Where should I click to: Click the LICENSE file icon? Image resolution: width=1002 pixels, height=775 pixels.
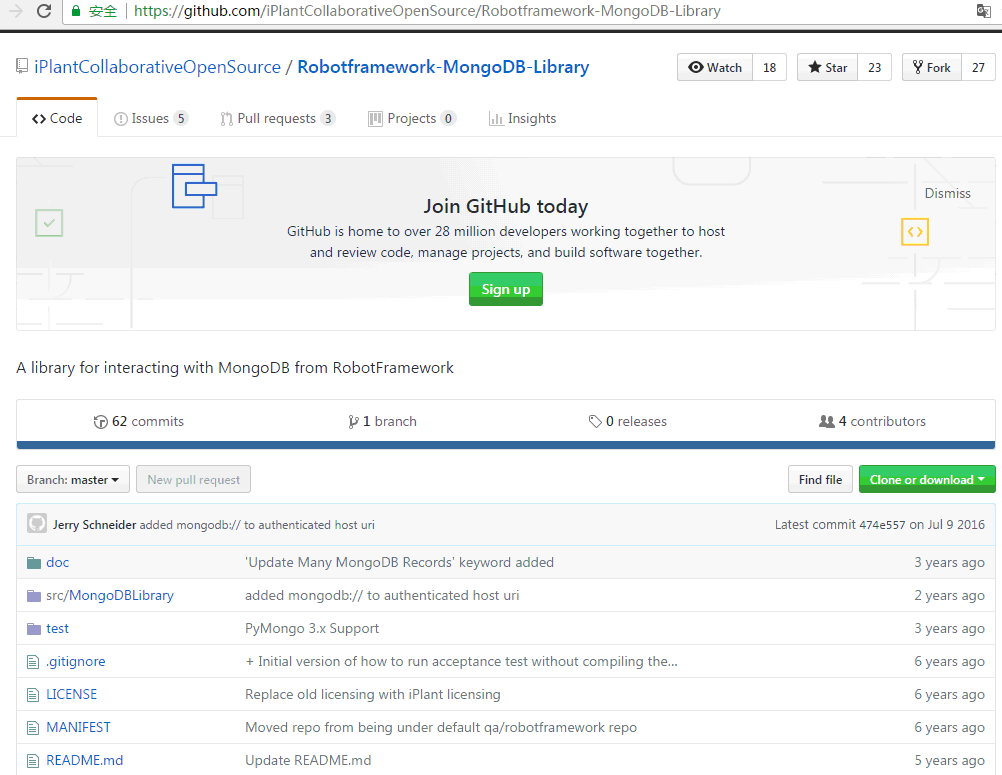[33, 695]
